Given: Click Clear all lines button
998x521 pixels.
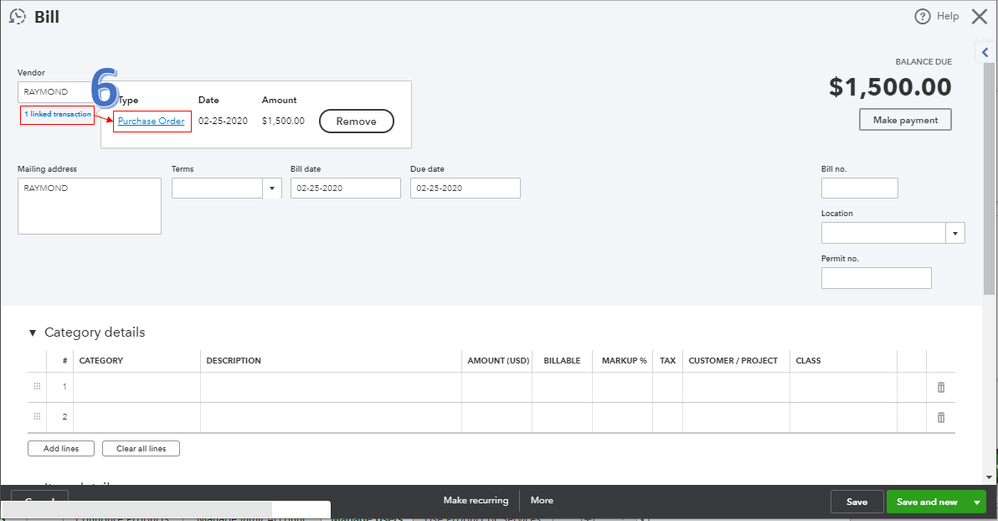Looking at the screenshot, I should tap(141, 448).
